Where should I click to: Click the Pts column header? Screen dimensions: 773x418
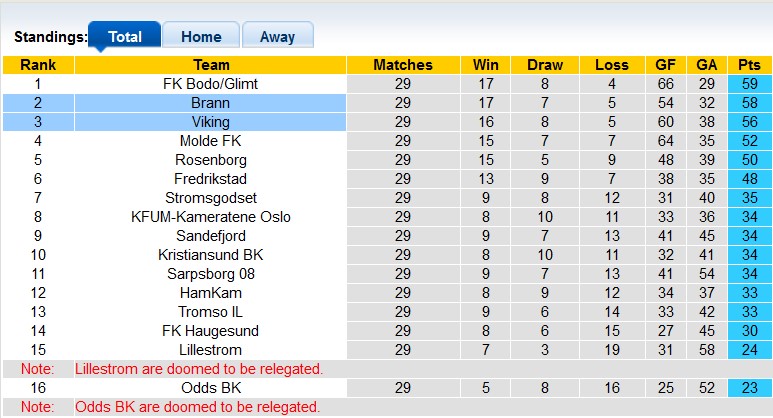(749, 65)
